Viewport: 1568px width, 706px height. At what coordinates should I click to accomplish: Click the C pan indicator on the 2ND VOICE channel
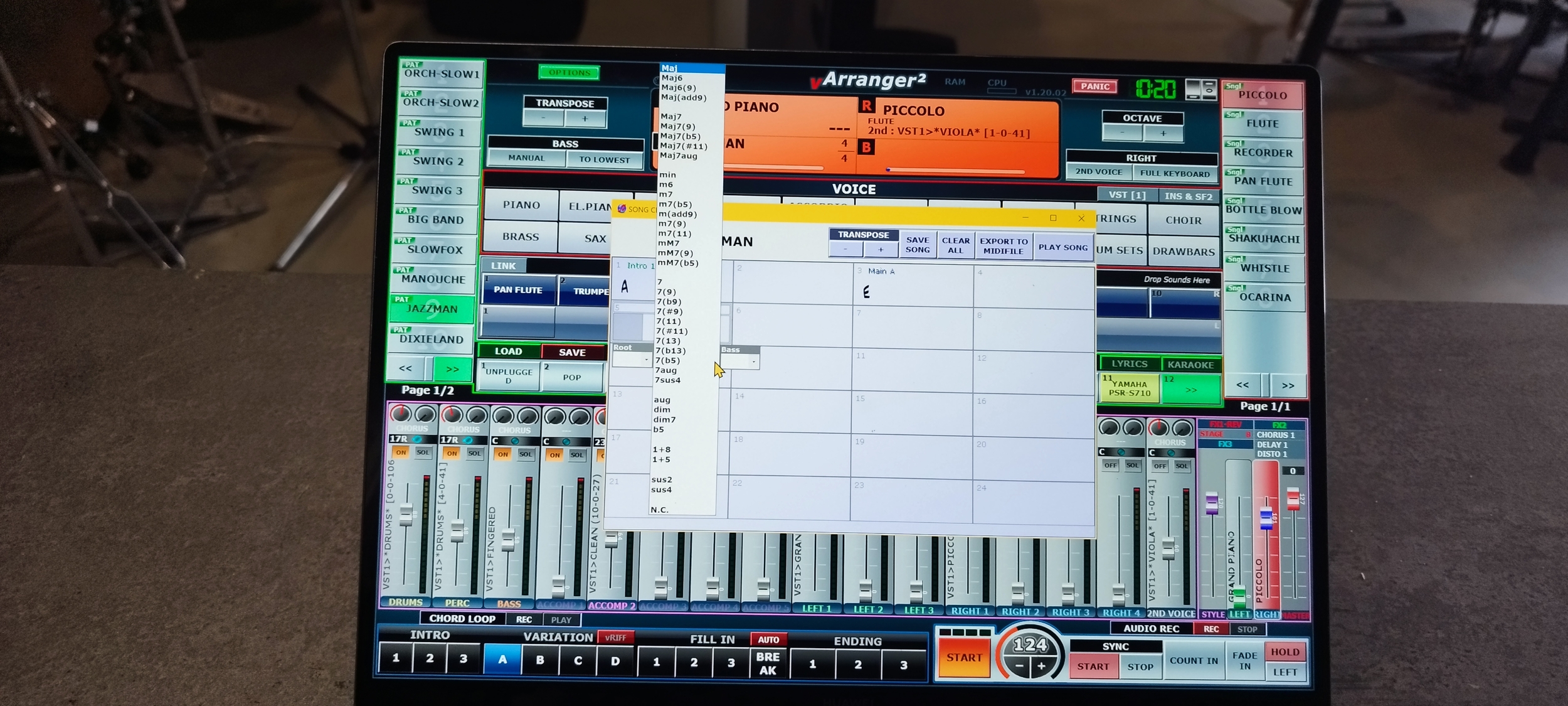tap(1170, 452)
